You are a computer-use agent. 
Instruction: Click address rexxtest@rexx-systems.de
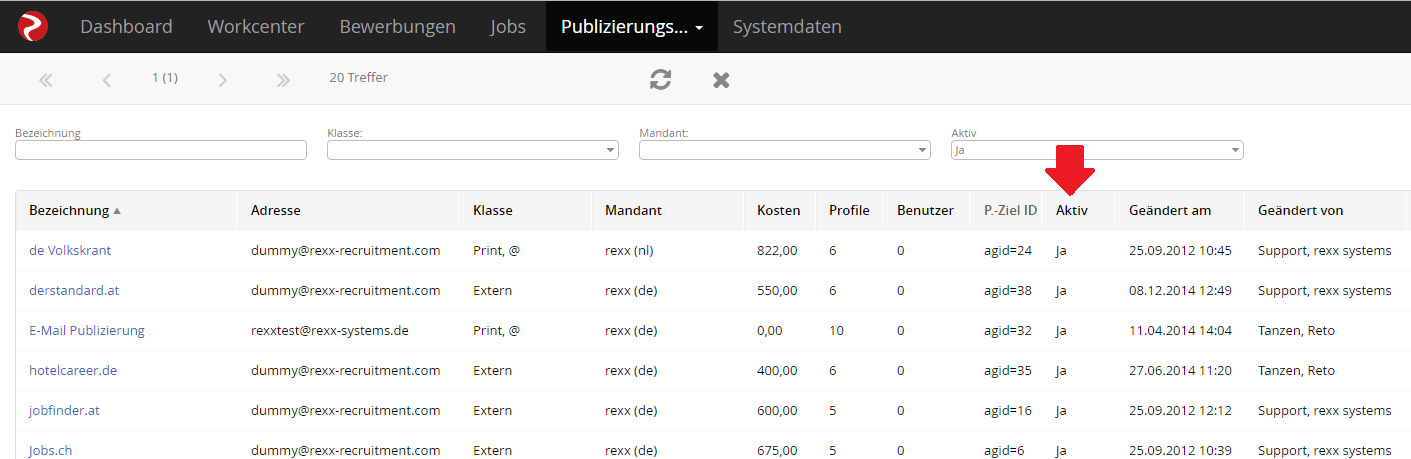pyautogui.click(x=330, y=330)
